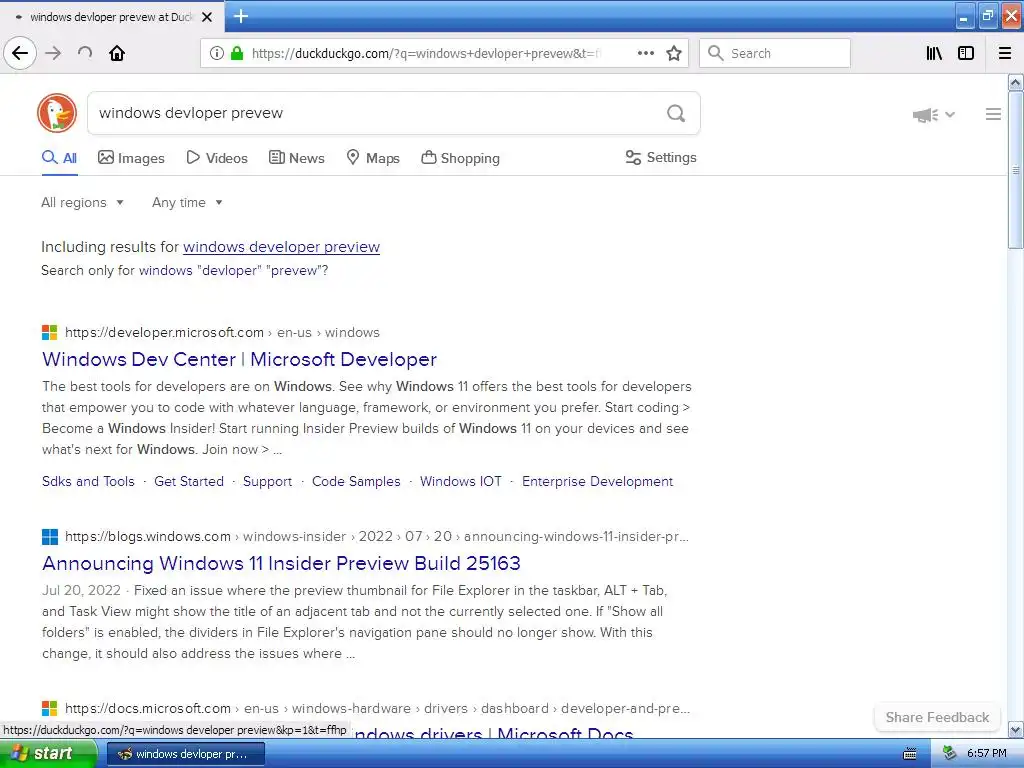Click the developer.microsoft.com result URL
Image resolution: width=1024 pixels, height=768 pixels.
pyautogui.click(x=222, y=332)
